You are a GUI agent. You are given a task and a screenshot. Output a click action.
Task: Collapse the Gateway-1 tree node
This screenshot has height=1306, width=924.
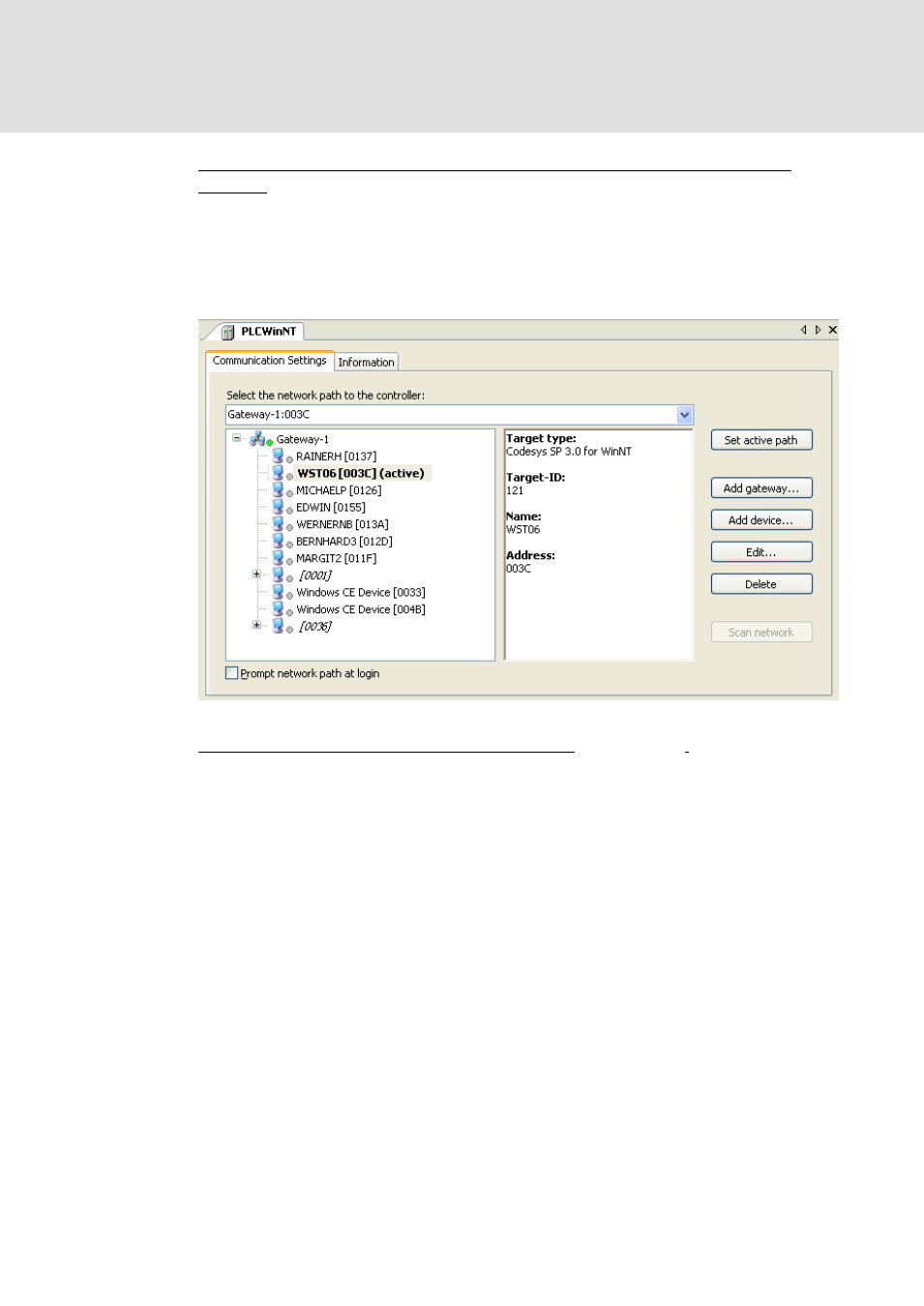[x=237, y=438]
